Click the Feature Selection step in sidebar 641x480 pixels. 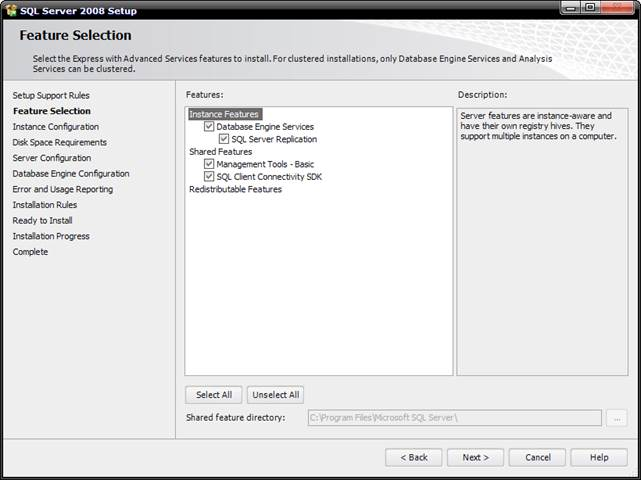(52, 111)
